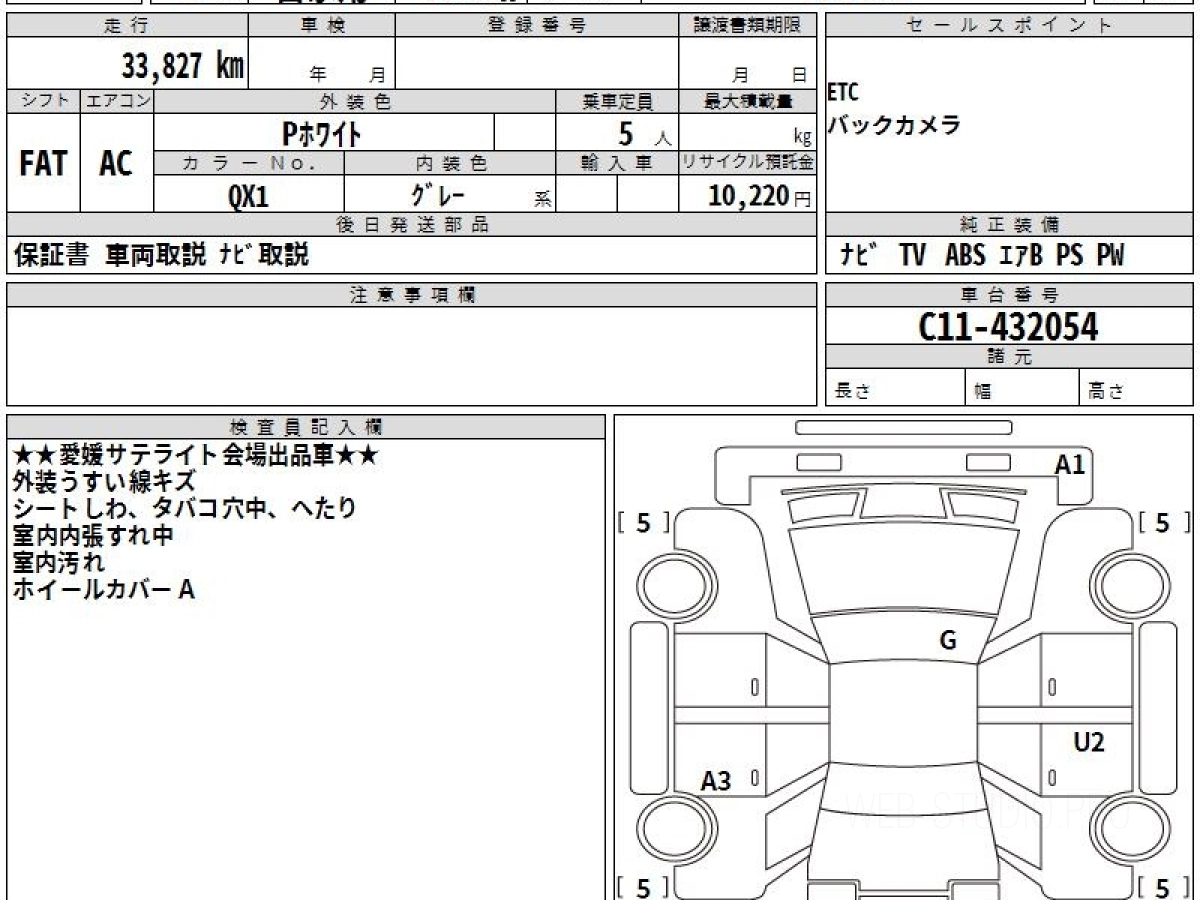
Task: Select the QX1 color code
Action: 249,195
